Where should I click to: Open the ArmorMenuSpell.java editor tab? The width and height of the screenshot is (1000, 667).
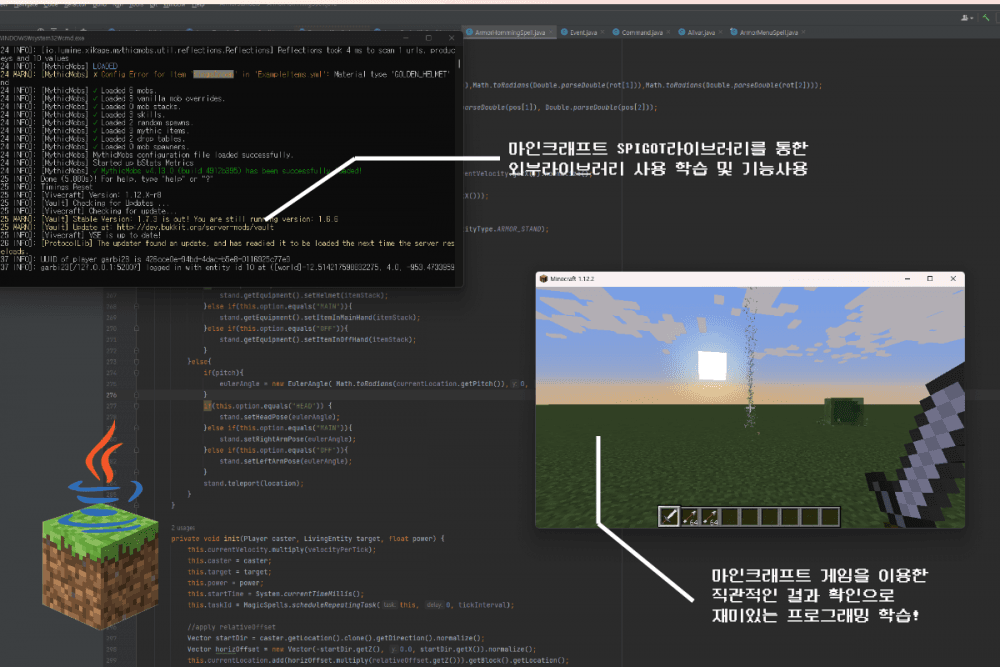point(768,33)
